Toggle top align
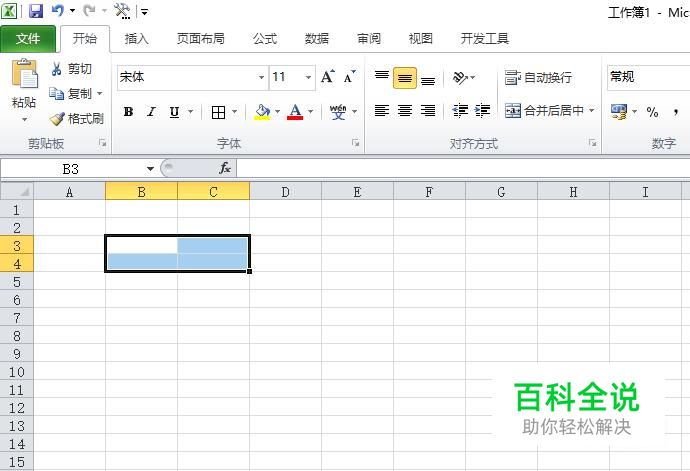Image resolution: width=690 pixels, height=471 pixels. tap(382, 78)
